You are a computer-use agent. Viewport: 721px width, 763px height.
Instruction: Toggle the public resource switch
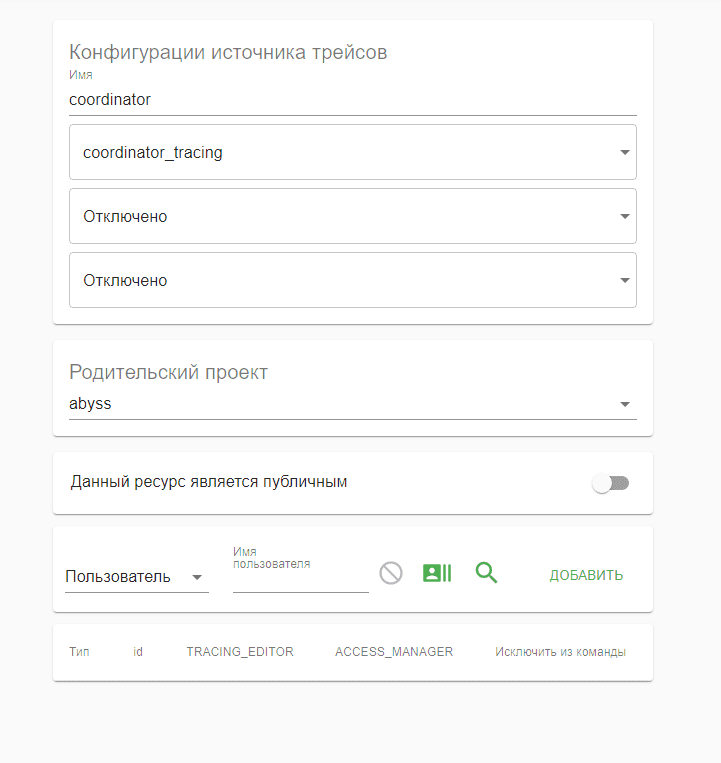click(610, 483)
